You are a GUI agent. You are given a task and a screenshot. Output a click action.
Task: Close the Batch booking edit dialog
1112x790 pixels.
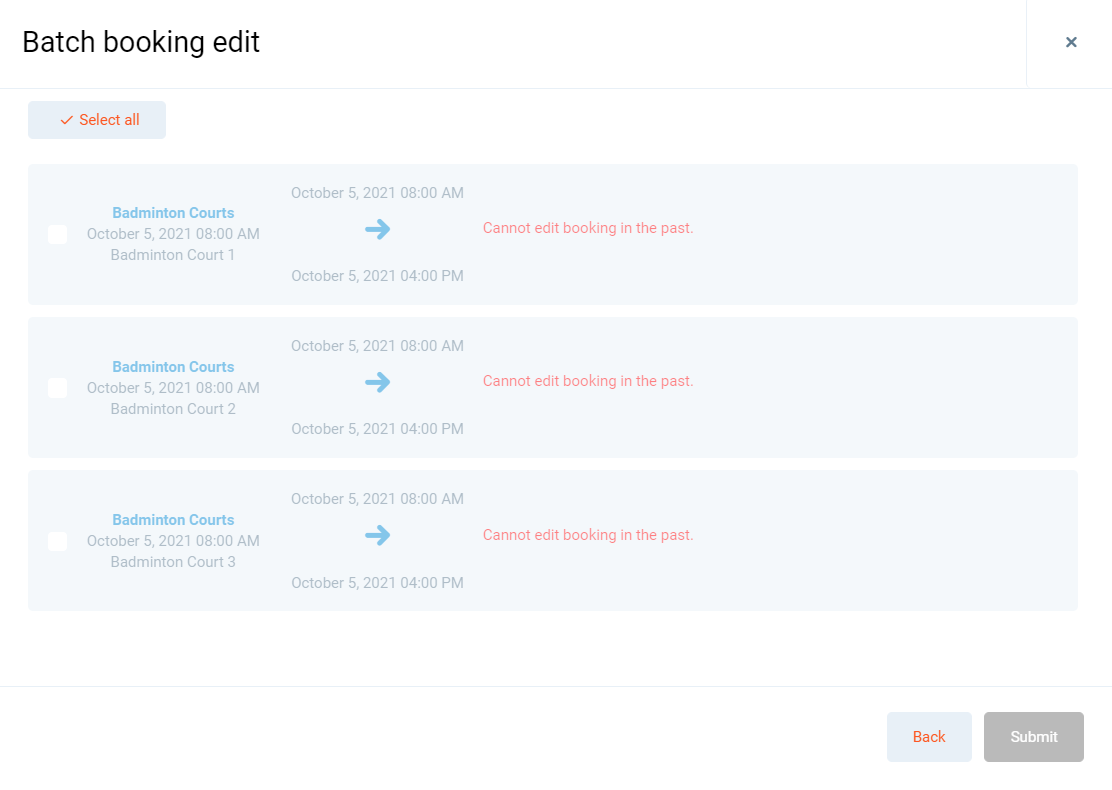tap(1071, 42)
